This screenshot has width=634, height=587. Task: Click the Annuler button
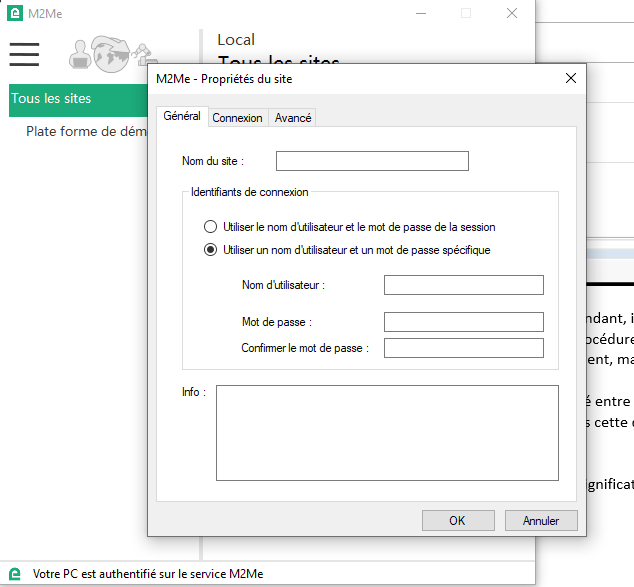click(541, 520)
